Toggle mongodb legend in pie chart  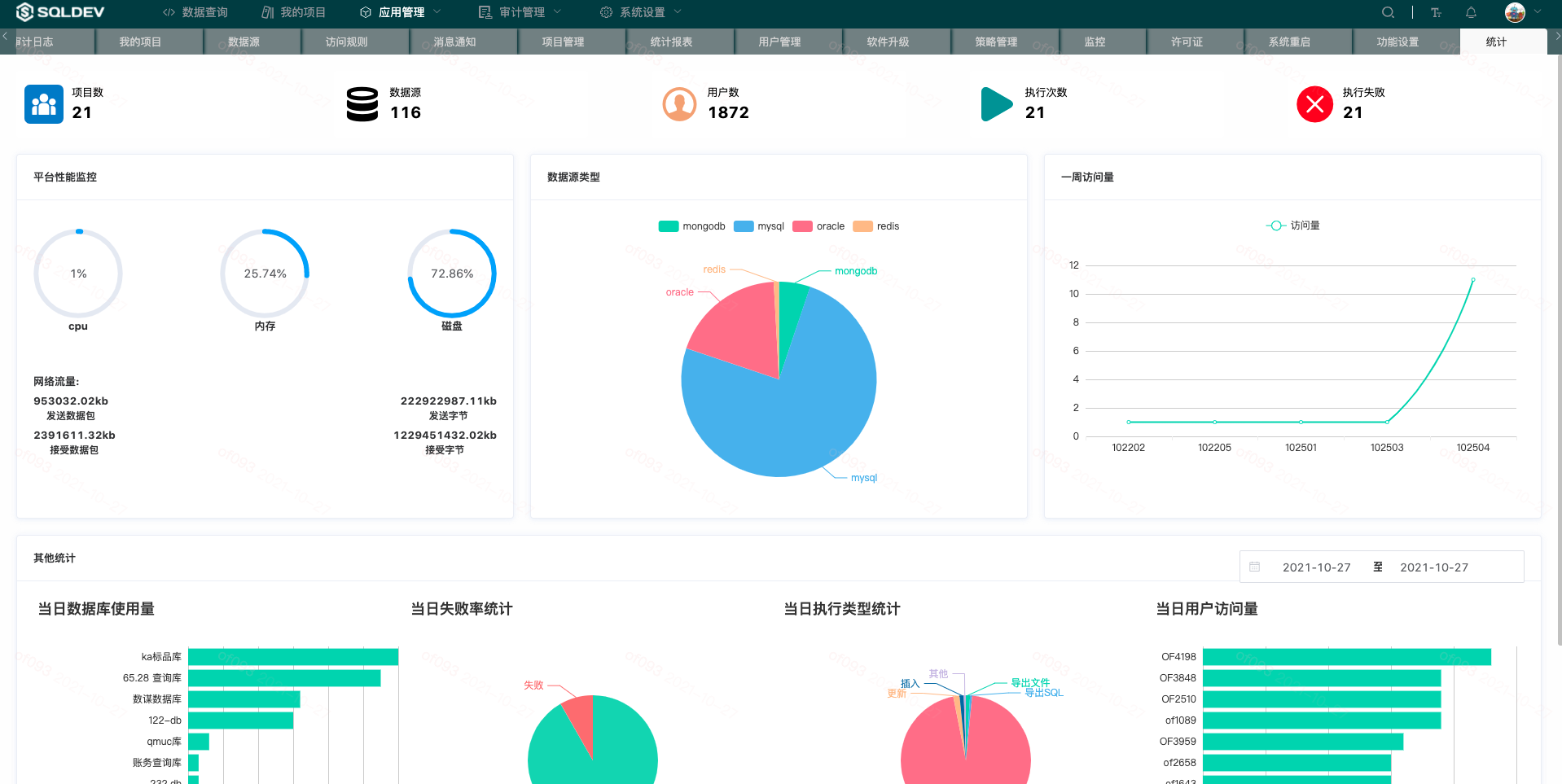tap(691, 226)
